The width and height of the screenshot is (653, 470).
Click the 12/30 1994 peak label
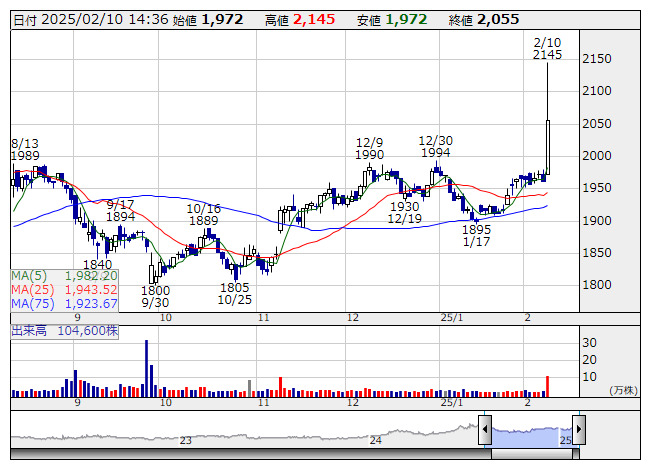(x=435, y=147)
